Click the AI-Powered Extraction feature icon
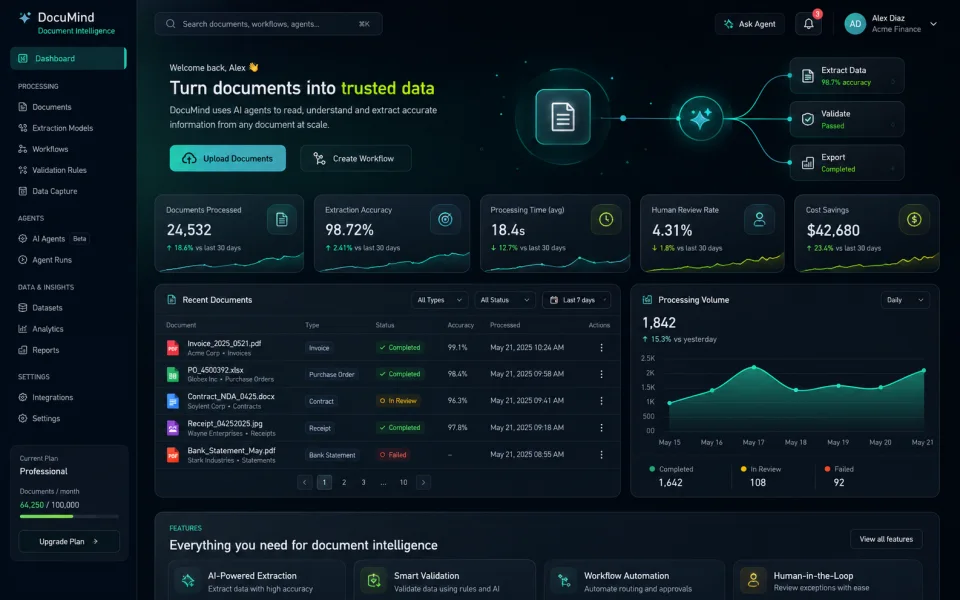960x600 pixels. click(x=188, y=580)
